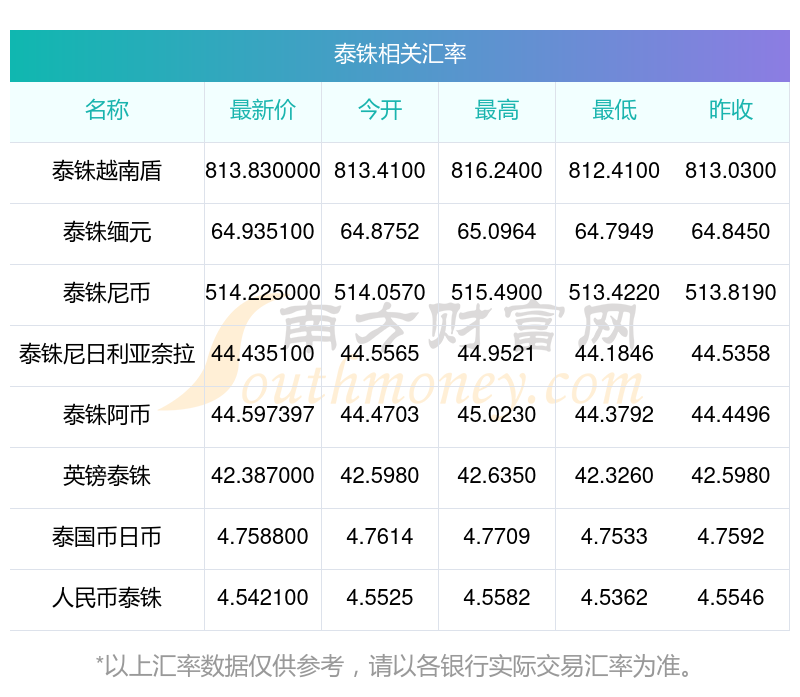Select previous close 4.5546 for 人民币泰铢
Screen dimensions: 800x697
tap(731, 598)
